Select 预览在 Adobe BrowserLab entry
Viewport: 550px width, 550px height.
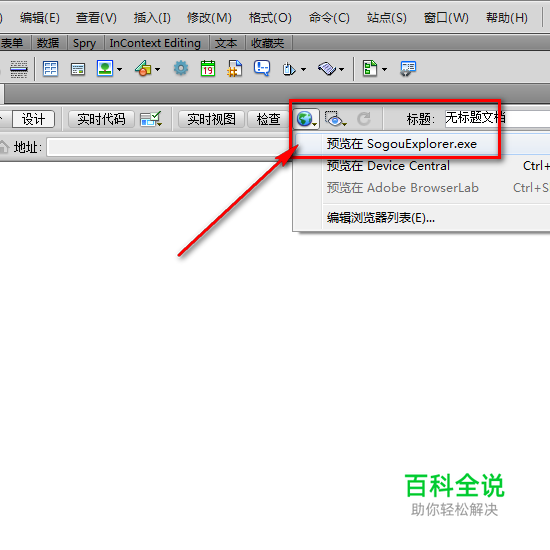coord(422,188)
